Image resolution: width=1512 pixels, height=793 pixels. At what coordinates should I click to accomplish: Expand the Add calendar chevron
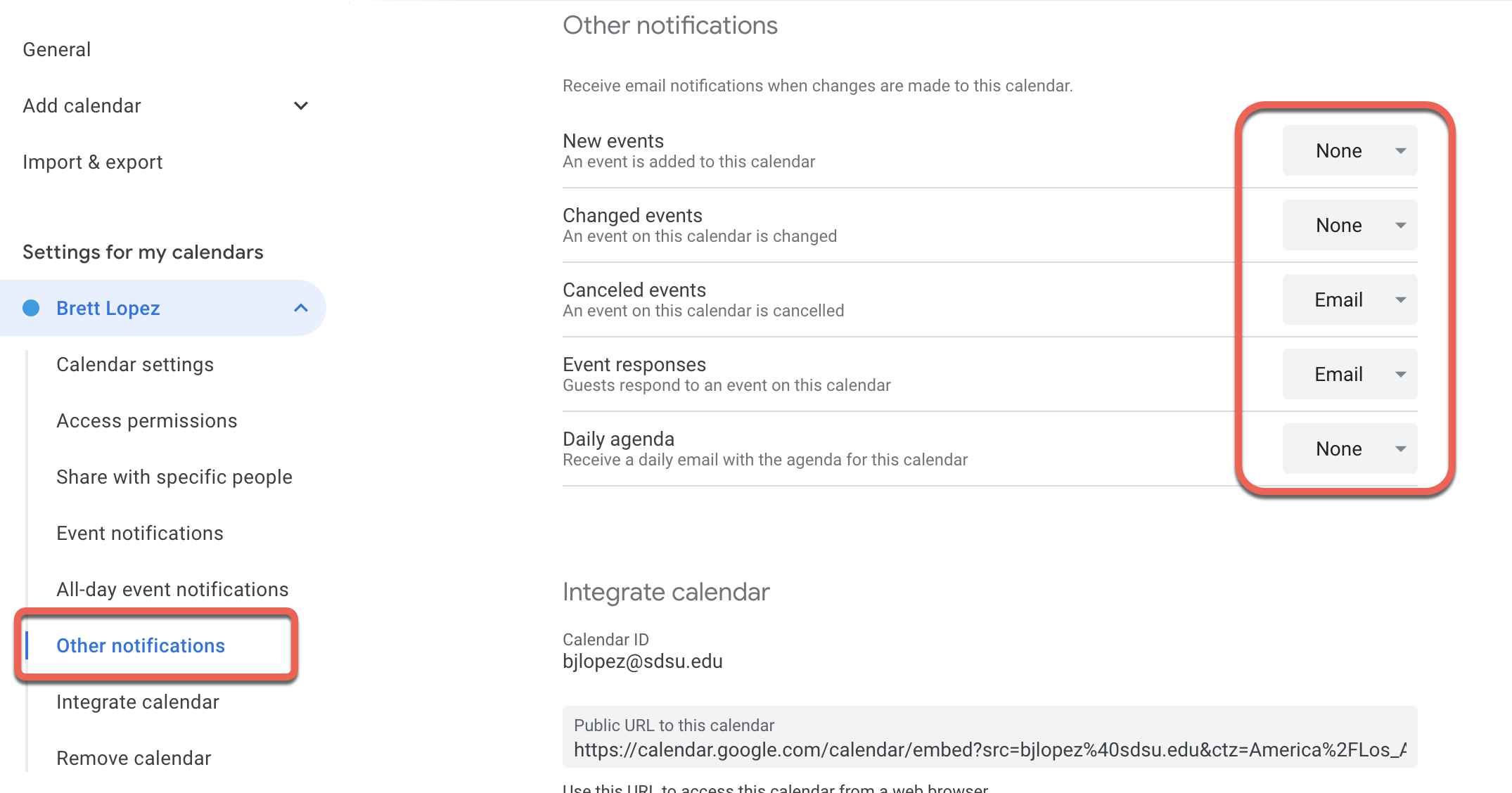click(x=301, y=106)
